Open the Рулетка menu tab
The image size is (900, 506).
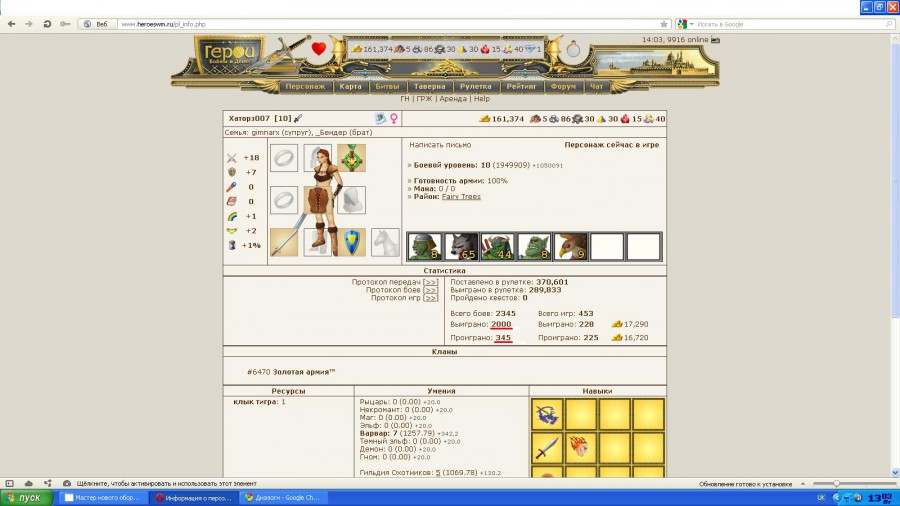pyautogui.click(x=475, y=87)
